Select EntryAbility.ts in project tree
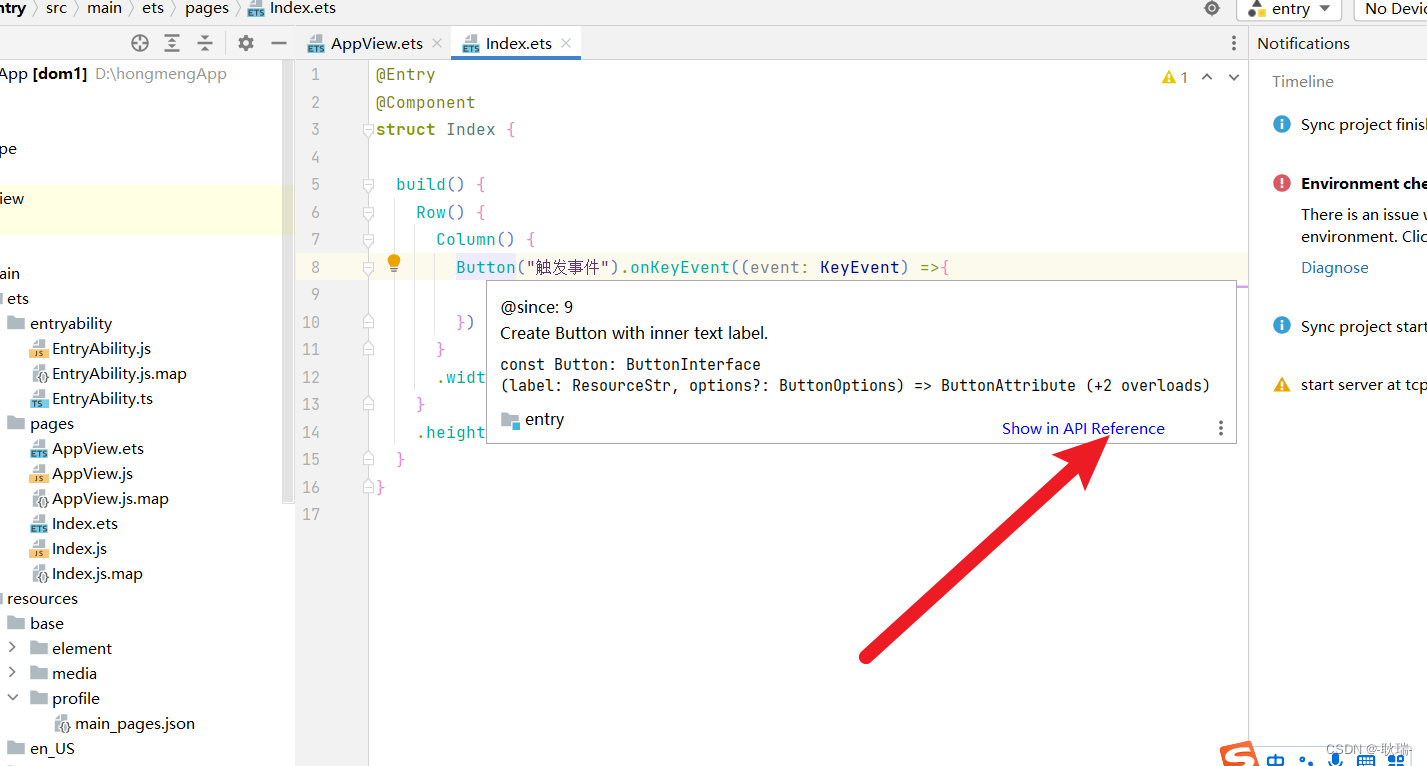The height and width of the screenshot is (766, 1427). pyautogui.click(x=102, y=398)
